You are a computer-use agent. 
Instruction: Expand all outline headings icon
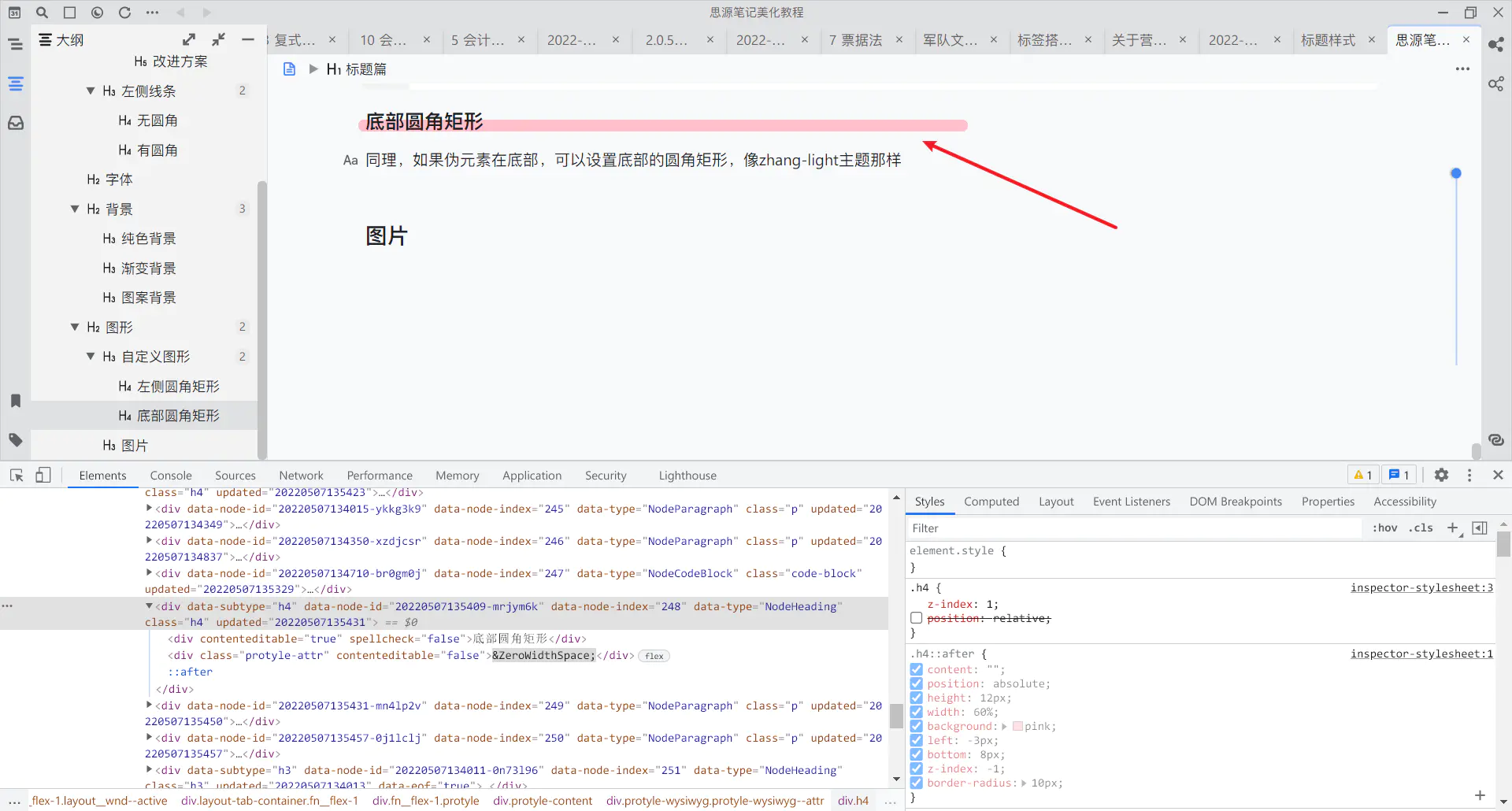(x=189, y=39)
